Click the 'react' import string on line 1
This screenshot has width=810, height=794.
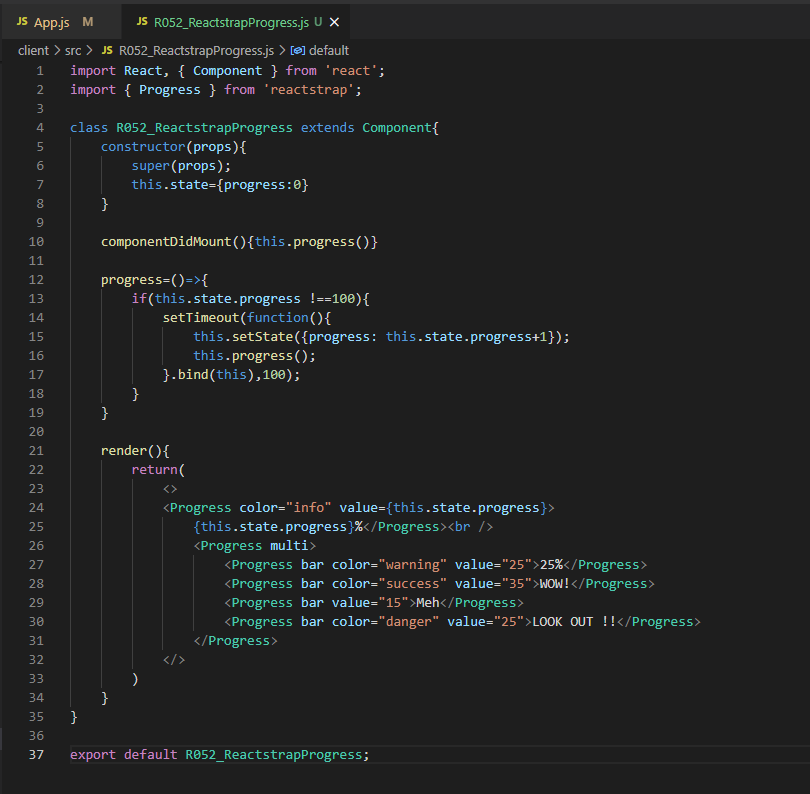coord(351,71)
